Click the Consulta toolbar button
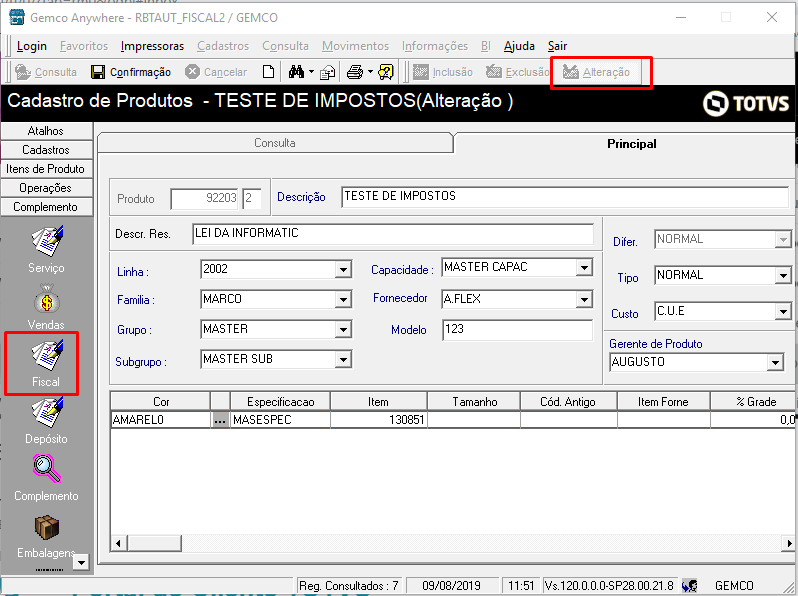798x596 pixels. tap(46, 72)
